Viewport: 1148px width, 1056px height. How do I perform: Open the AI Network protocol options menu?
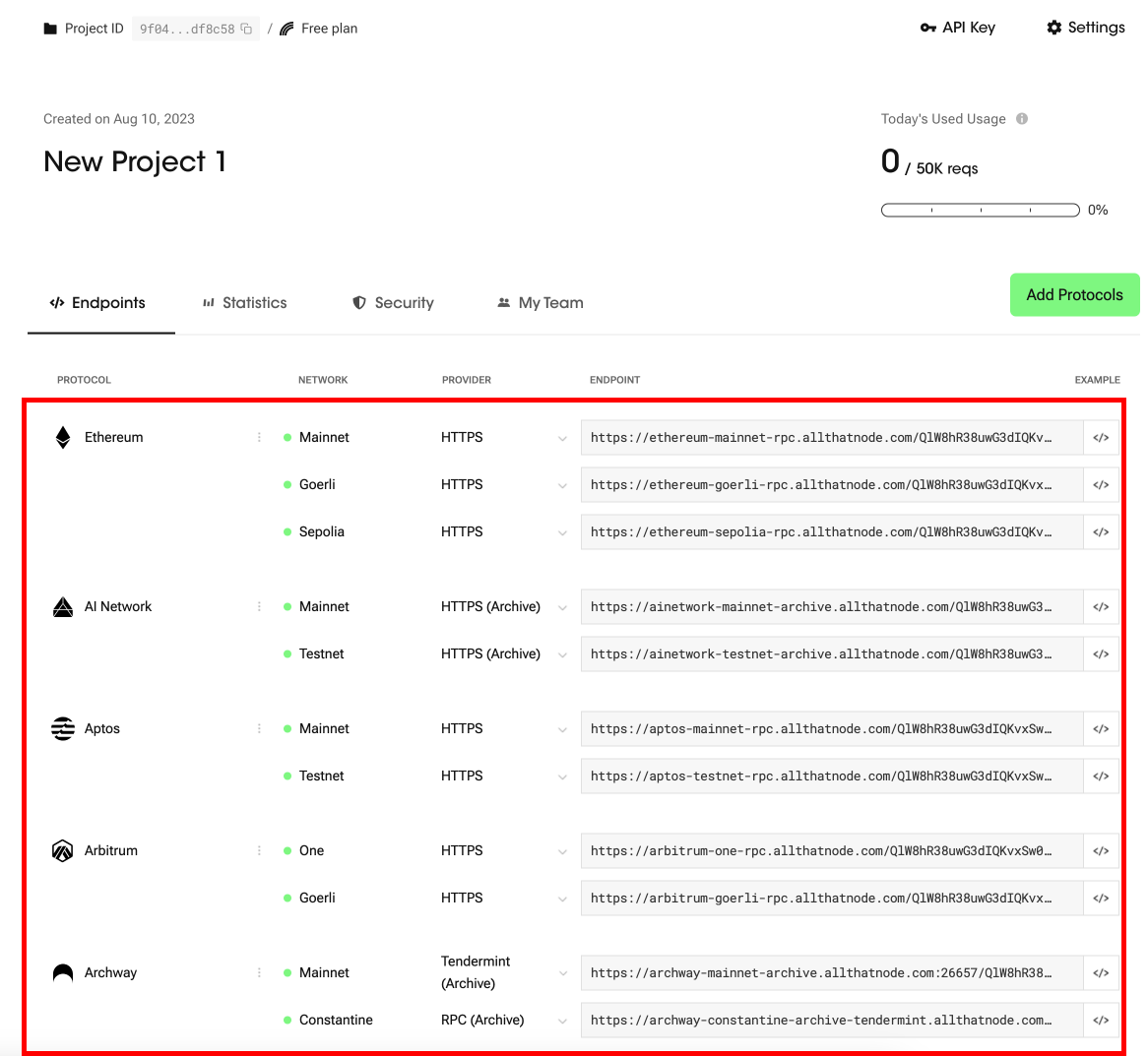pyautogui.click(x=259, y=606)
